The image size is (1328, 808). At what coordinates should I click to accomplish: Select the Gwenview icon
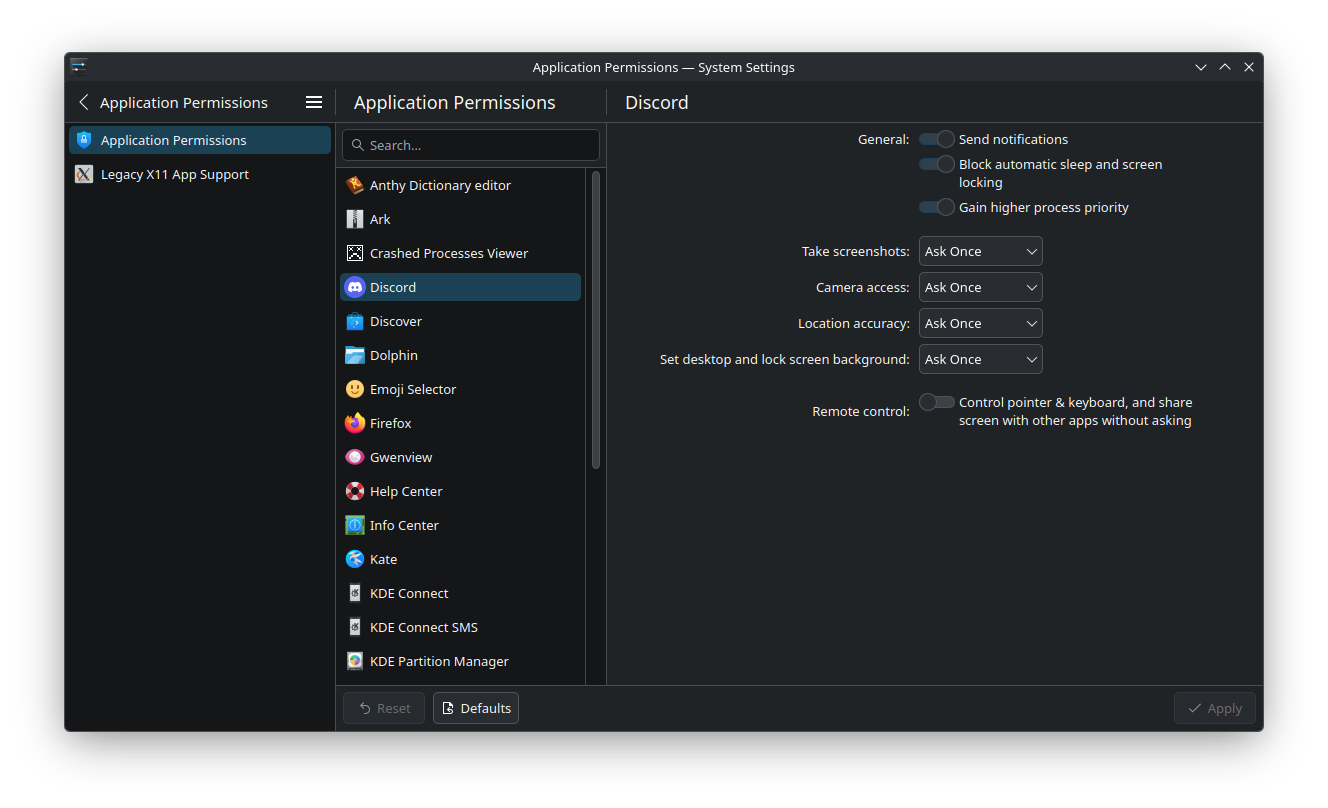355,457
